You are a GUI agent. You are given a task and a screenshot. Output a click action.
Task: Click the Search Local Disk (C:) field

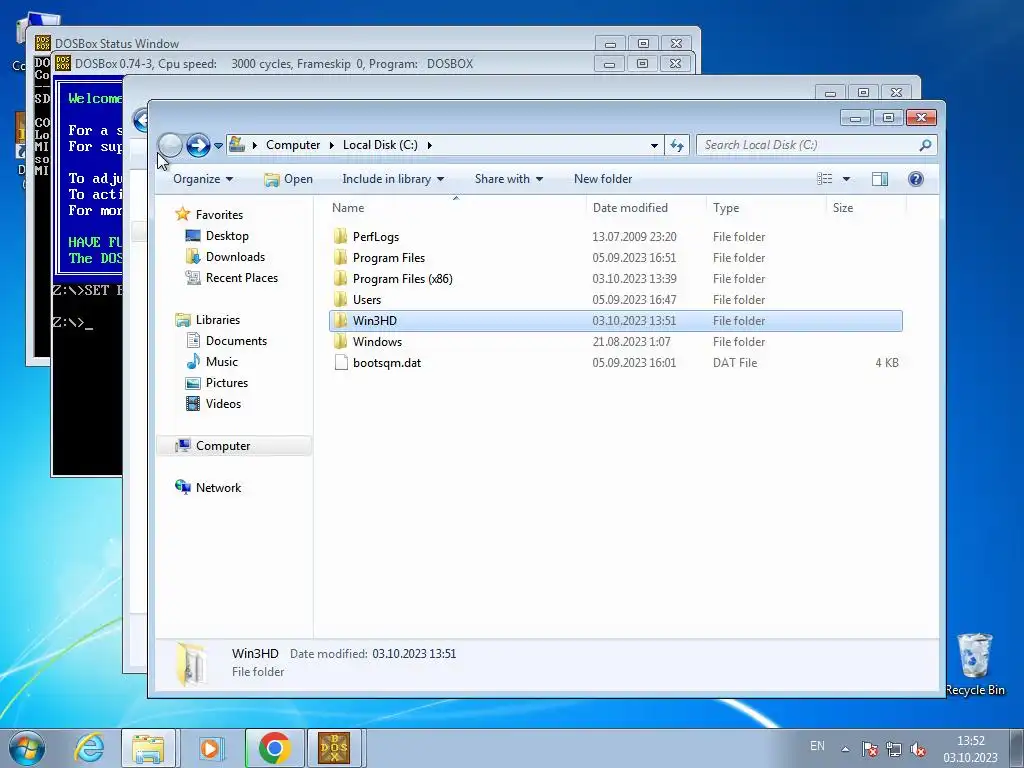pos(816,145)
